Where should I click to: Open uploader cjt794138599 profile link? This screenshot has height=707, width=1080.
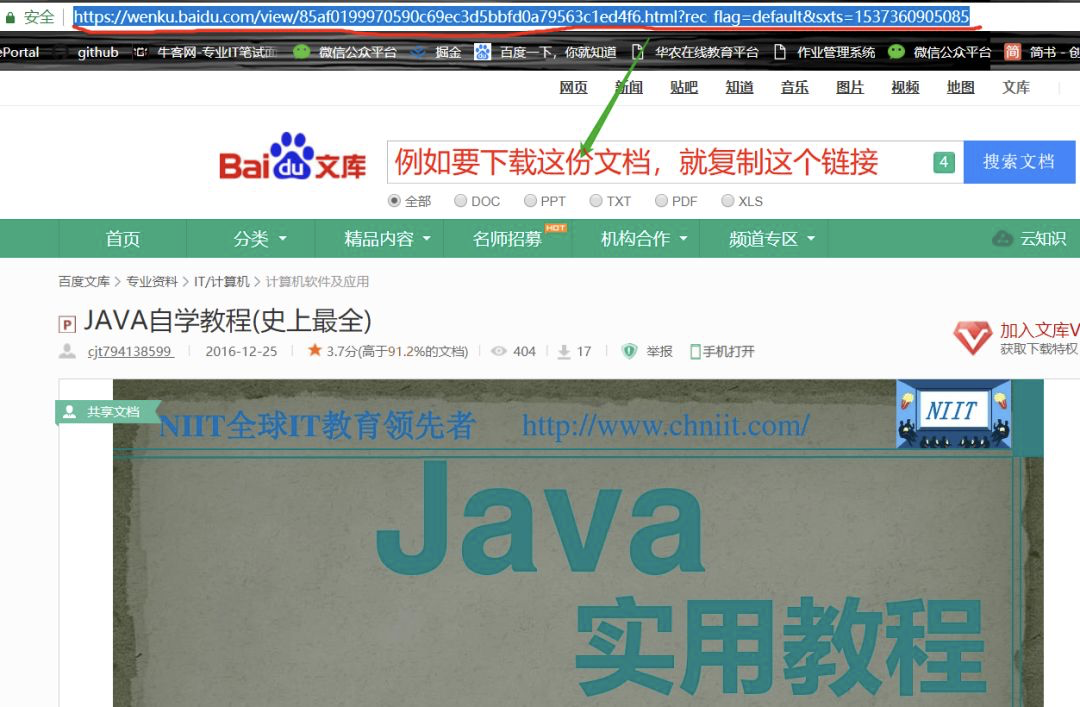tap(130, 351)
